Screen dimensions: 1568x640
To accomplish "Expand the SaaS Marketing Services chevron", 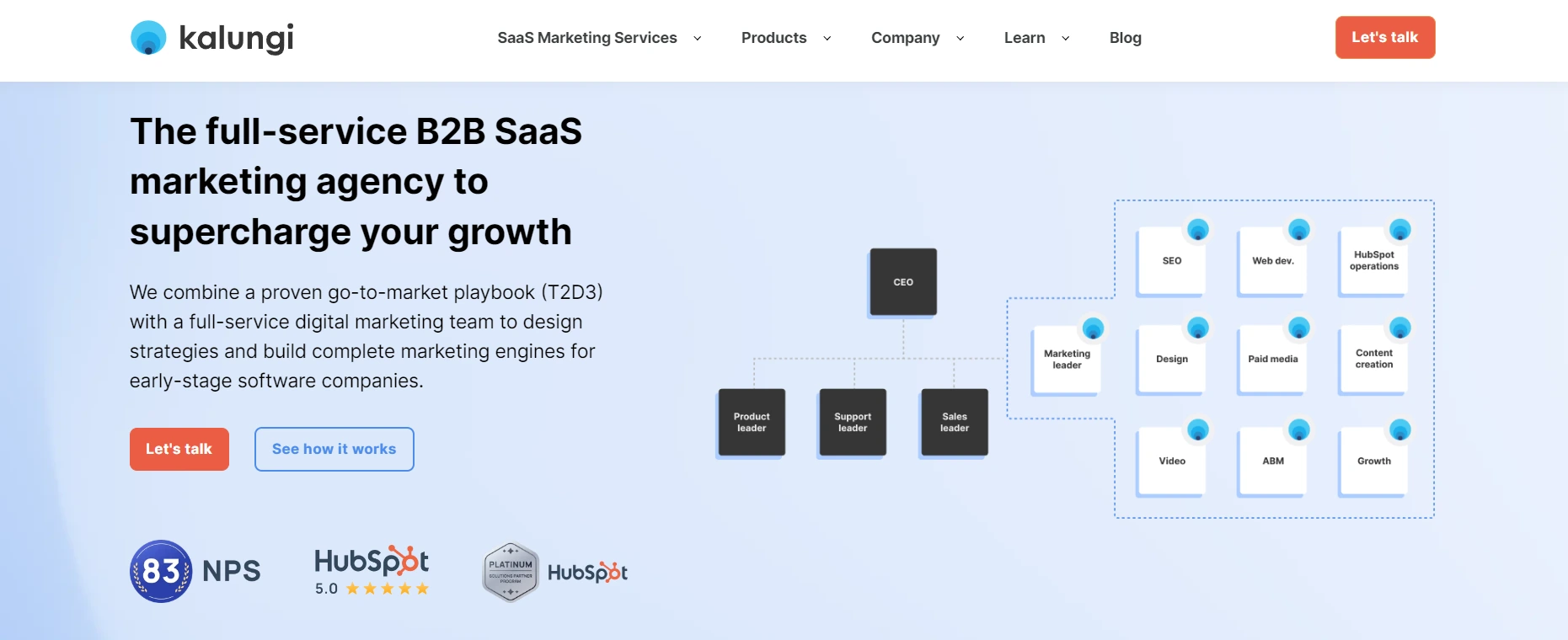I will [x=698, y=38].
